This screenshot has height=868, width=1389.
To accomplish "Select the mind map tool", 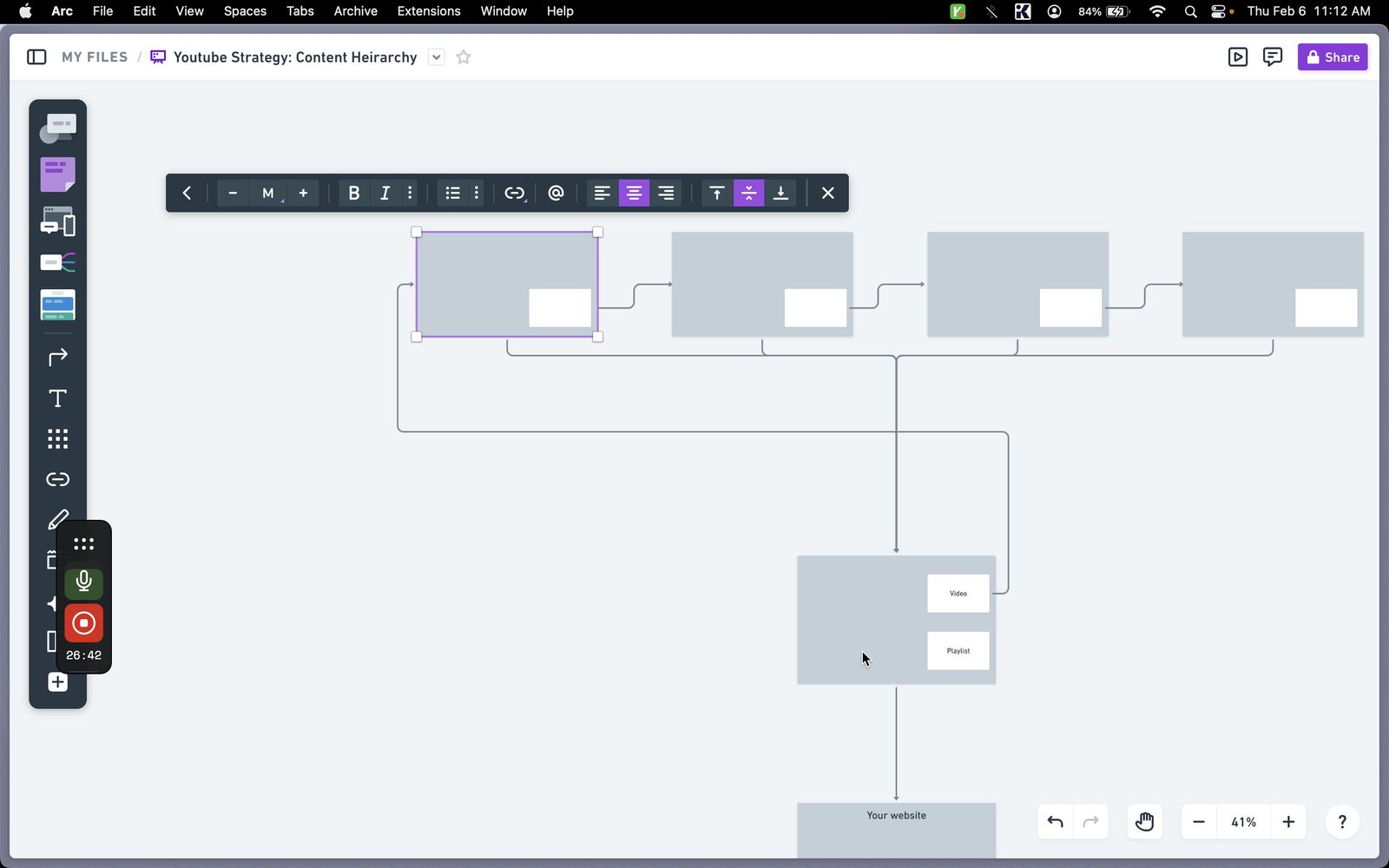I will (x=57, y=262).
